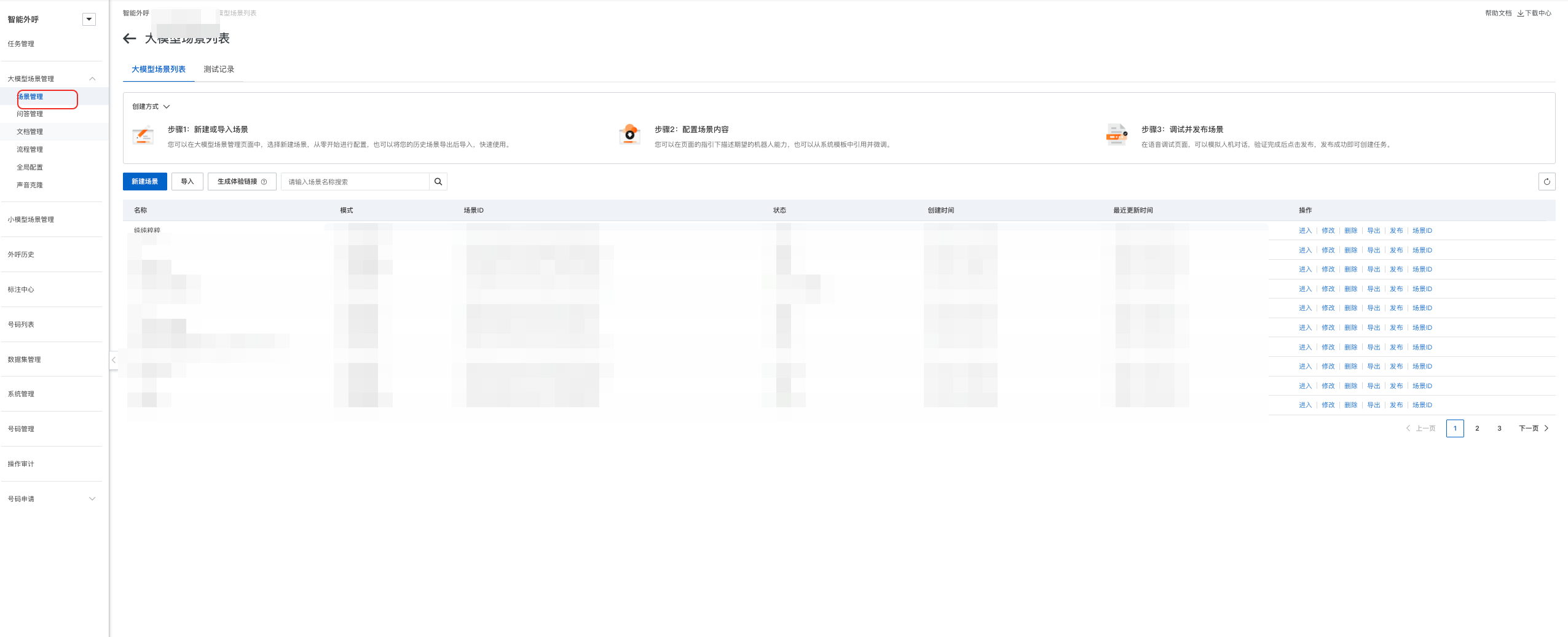Go to 外呼历史 in the sidebar
The height and width of the screenshot is (637, 1568).
coord(21,255)
